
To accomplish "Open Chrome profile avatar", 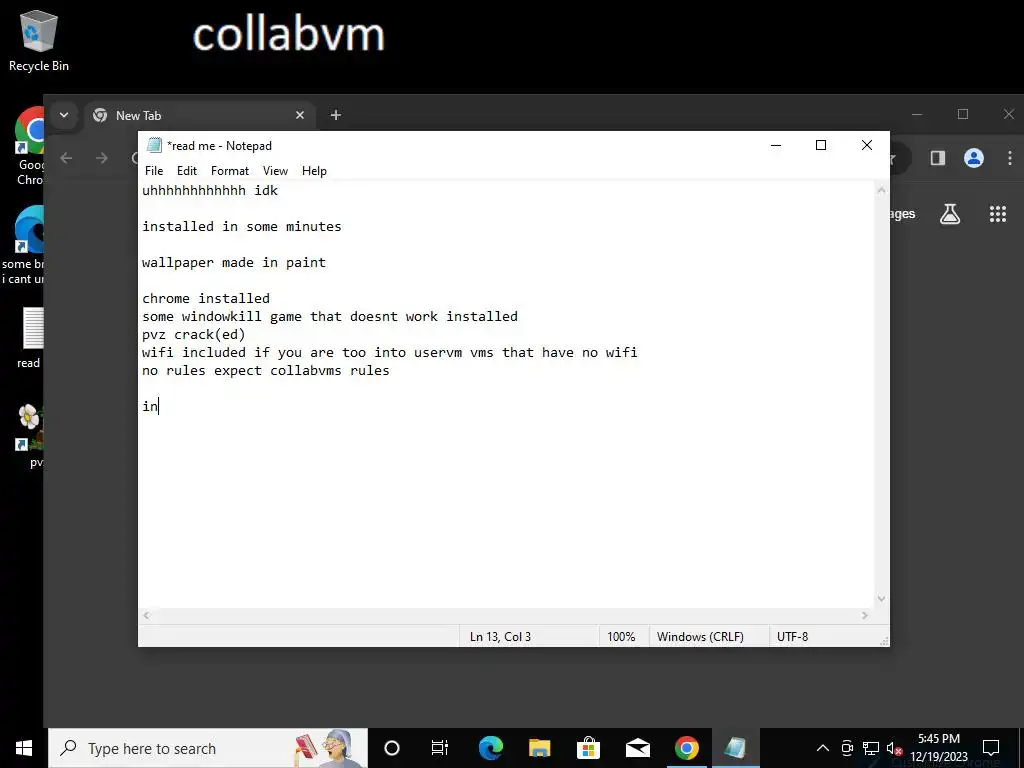I will pos(974,157).
